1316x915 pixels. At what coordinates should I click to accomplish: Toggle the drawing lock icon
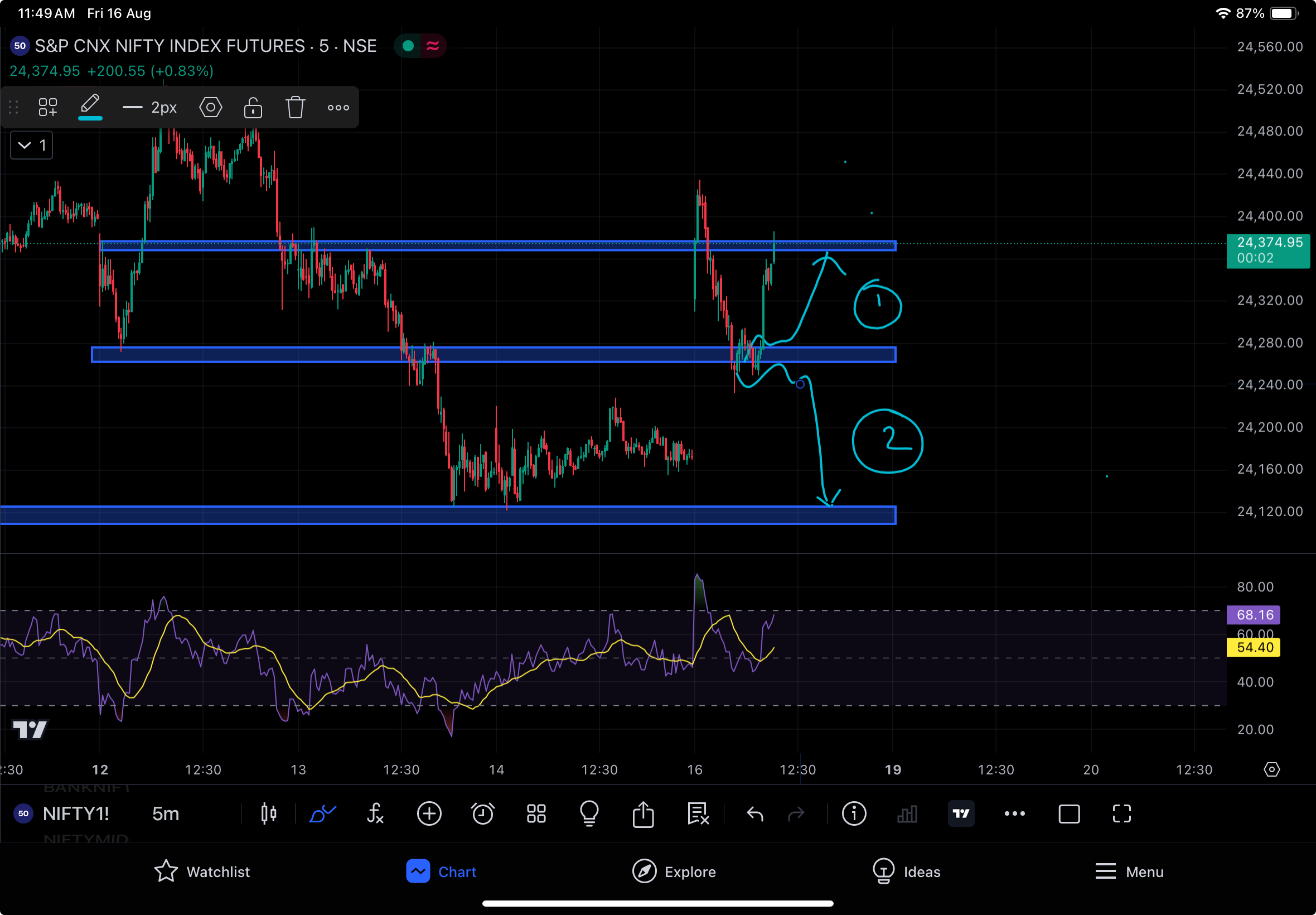pyautogui.click(x=253, y=107)
